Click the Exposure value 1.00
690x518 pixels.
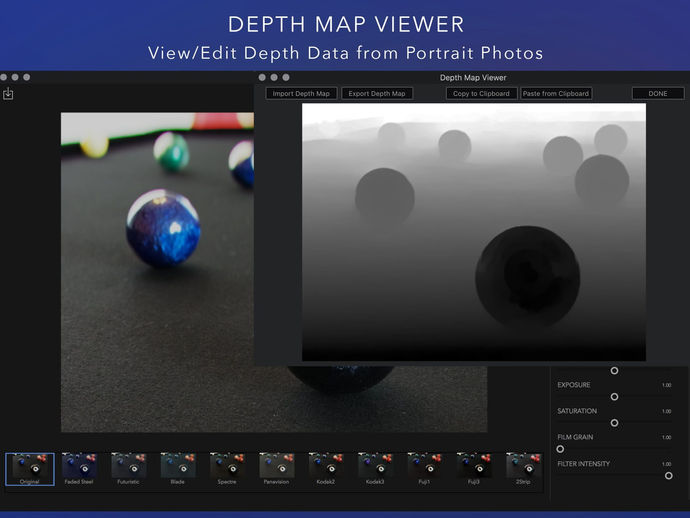coord(667,385)
